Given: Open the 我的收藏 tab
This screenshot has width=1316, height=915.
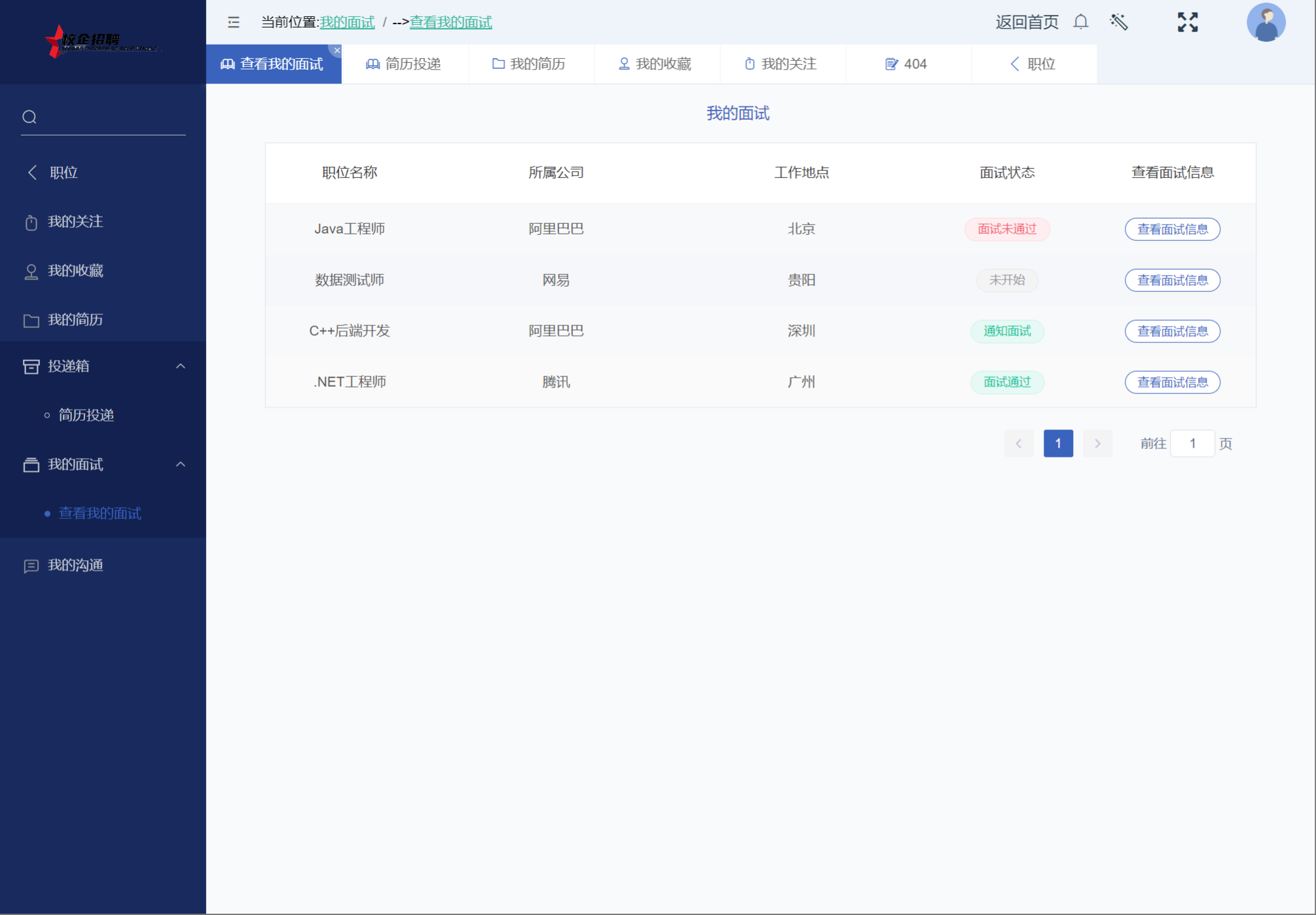Looking at the screenshot, I should click(x=655, y=64).
